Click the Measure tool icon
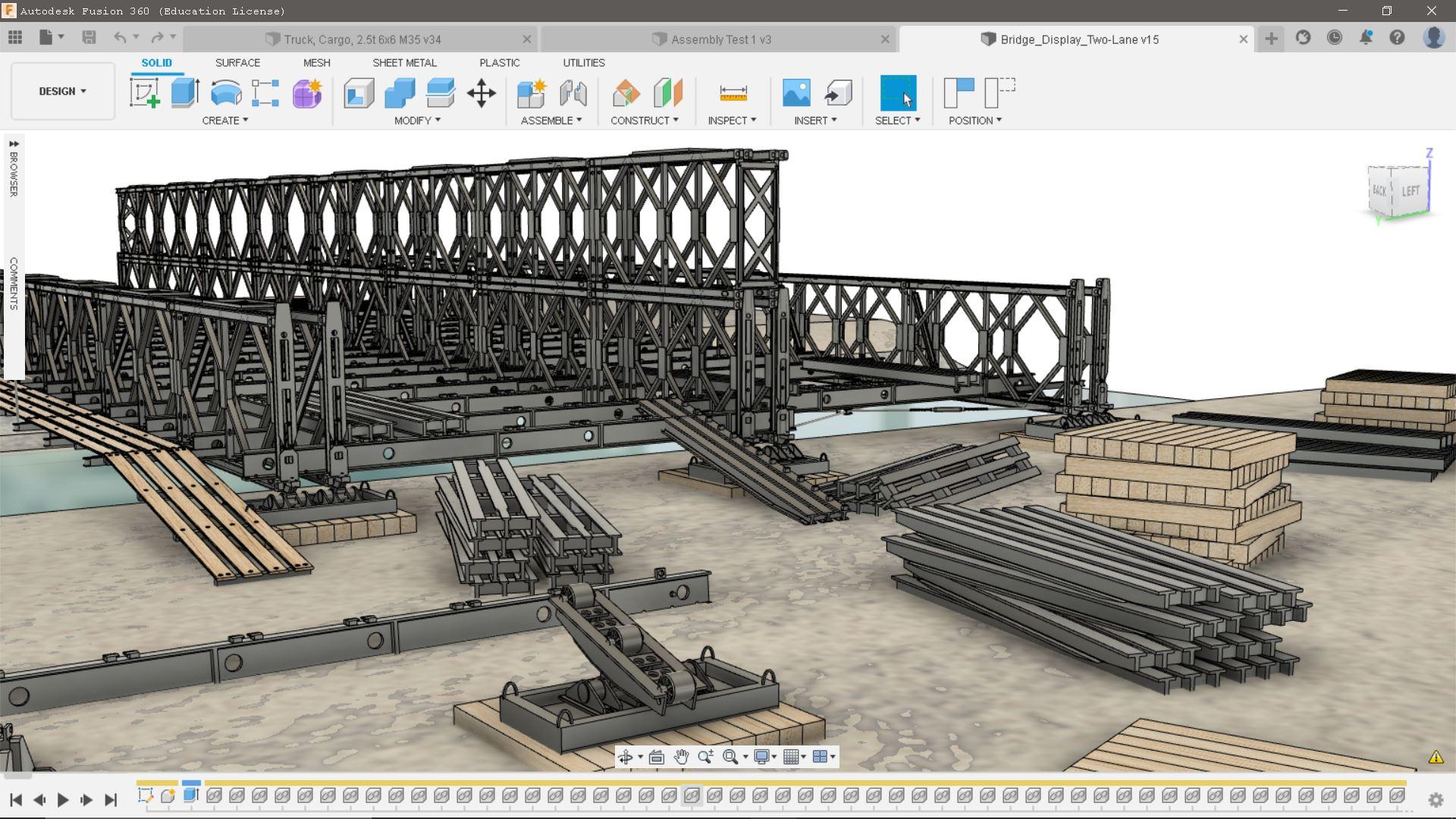The height and width of the screenshot is (819, 1456). [x=733, y=93]
